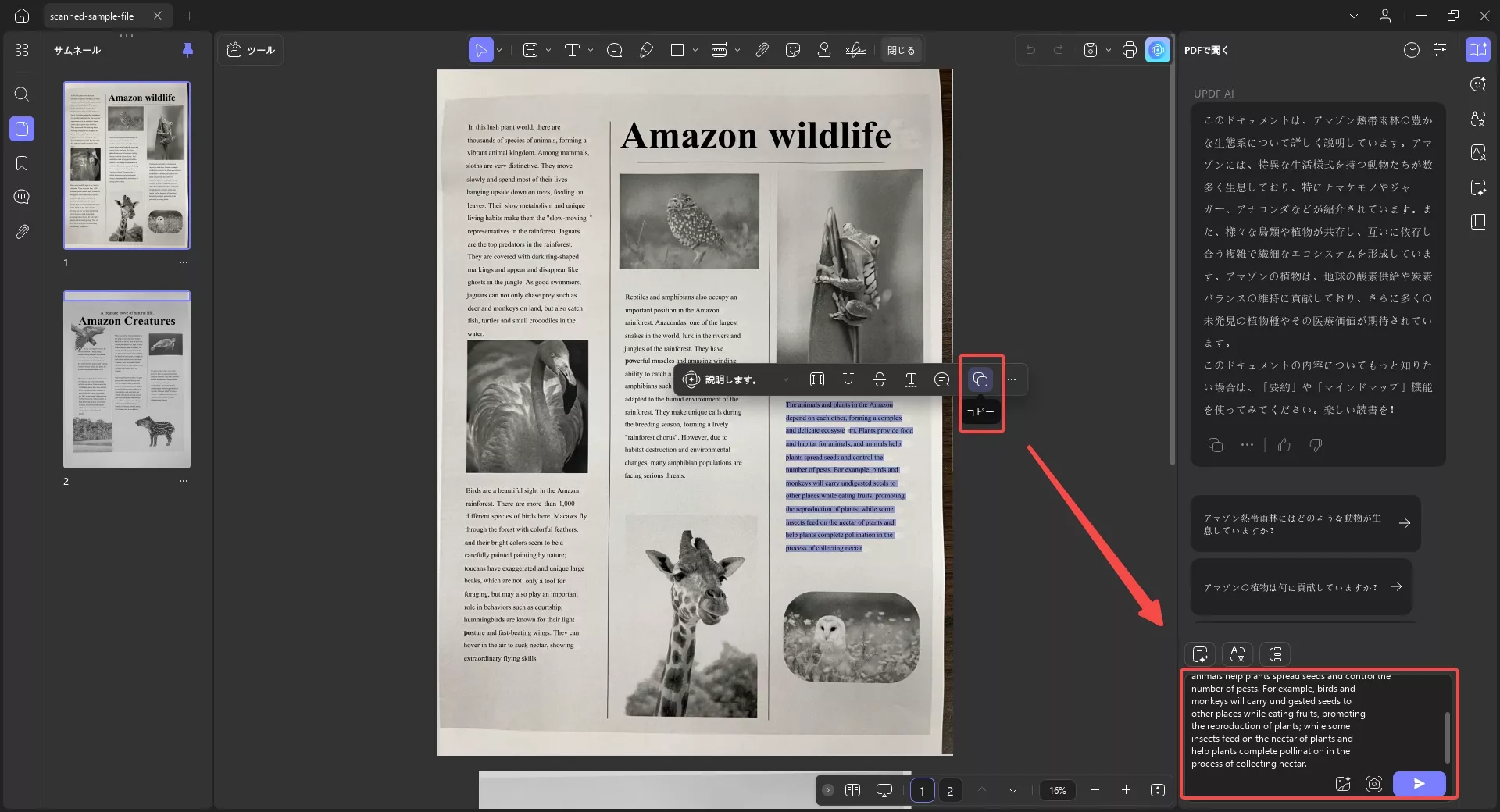Zoom out with minus button
The width and height of the screenshot is (1500, 812).
(1095, 790)
